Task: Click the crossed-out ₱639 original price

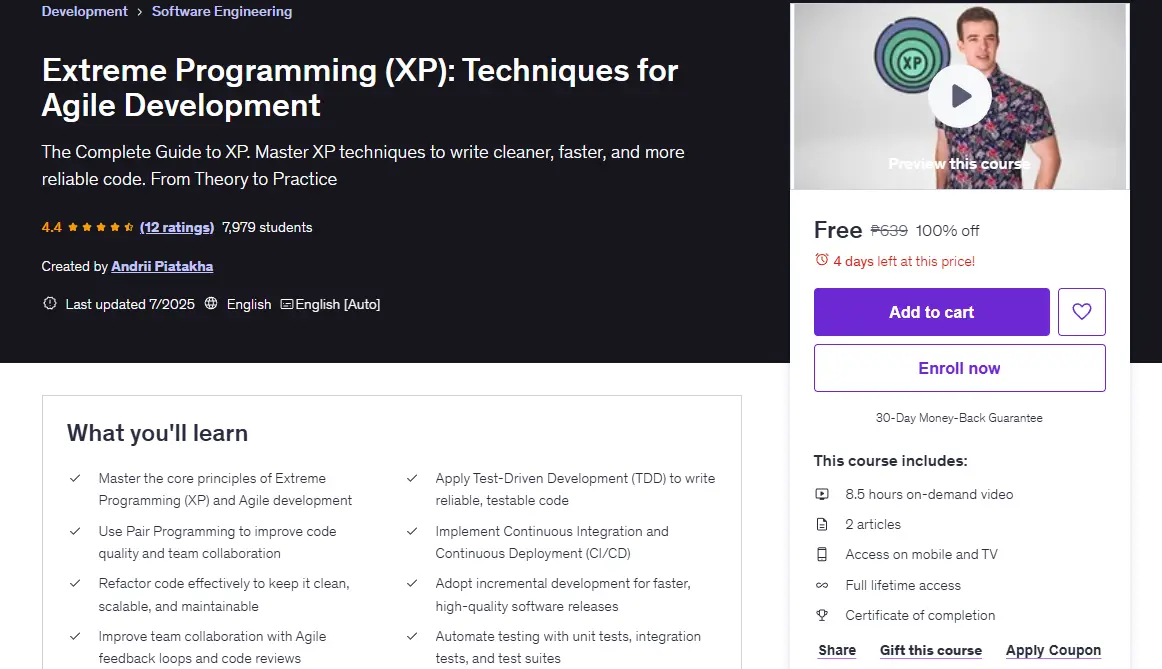Action: coord(889,230)
